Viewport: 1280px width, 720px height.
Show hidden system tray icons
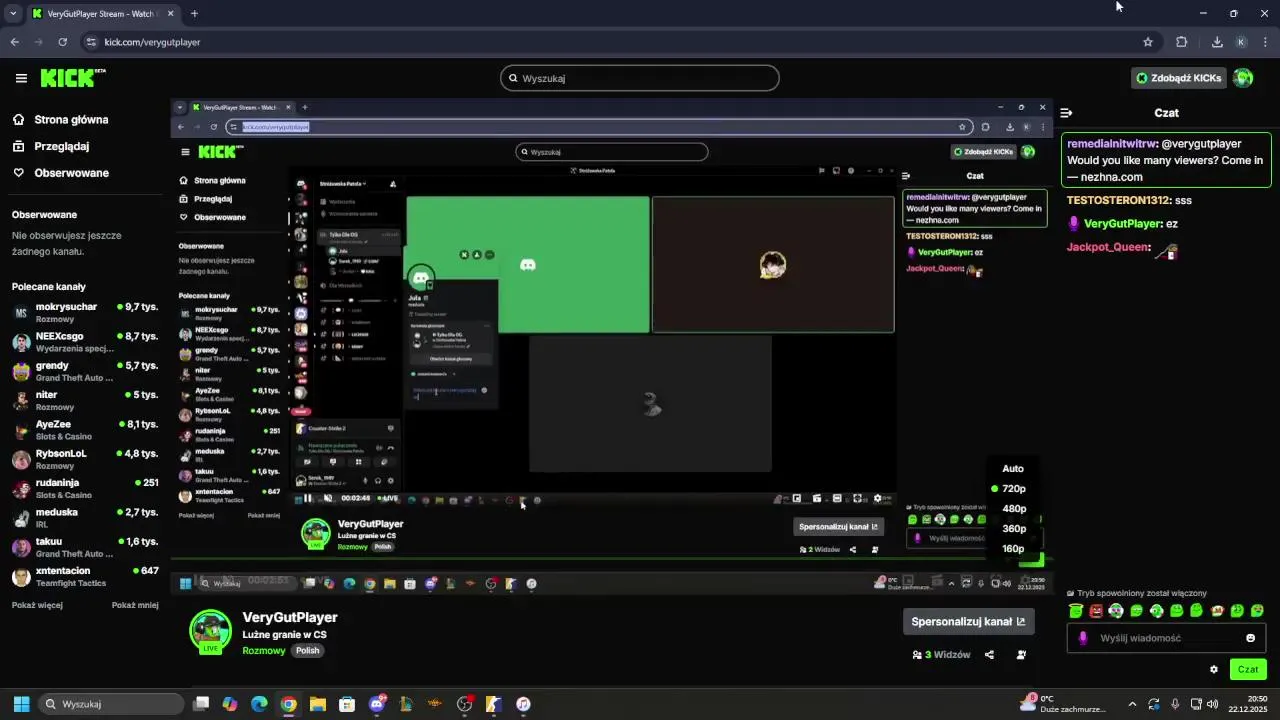coord(1132,704)
